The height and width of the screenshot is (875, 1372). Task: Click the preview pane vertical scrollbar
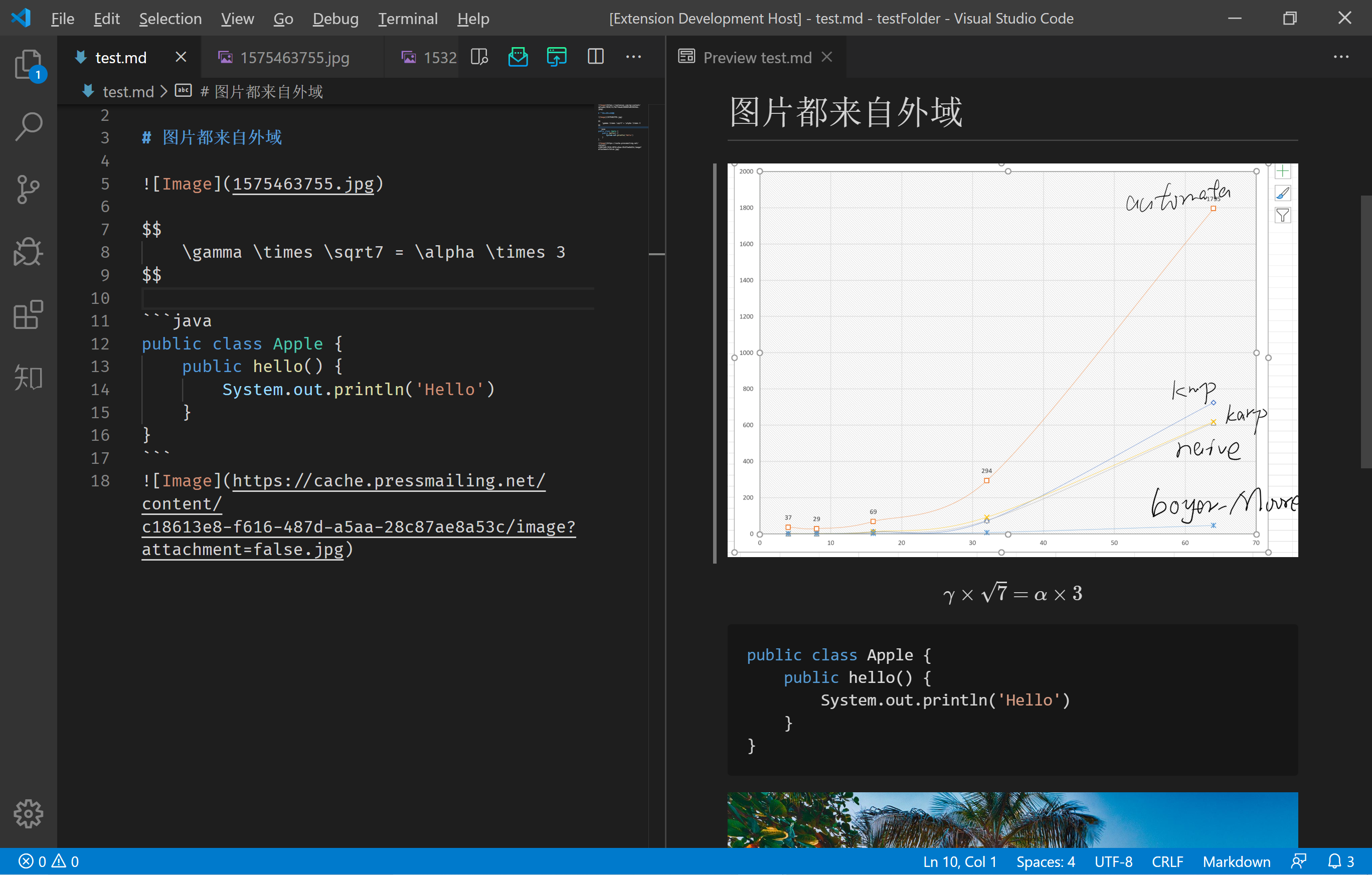[x=1366, y=331]
